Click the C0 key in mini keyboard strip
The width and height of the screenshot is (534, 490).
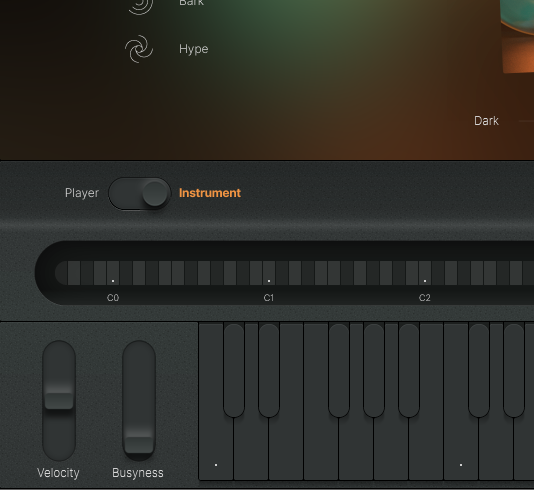tap(113, 273)
